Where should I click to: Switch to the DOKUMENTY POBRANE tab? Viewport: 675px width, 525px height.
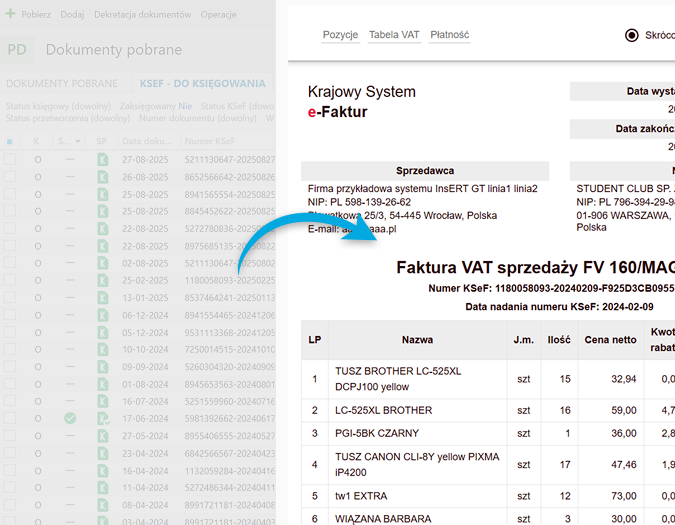[x=61, y=83]
